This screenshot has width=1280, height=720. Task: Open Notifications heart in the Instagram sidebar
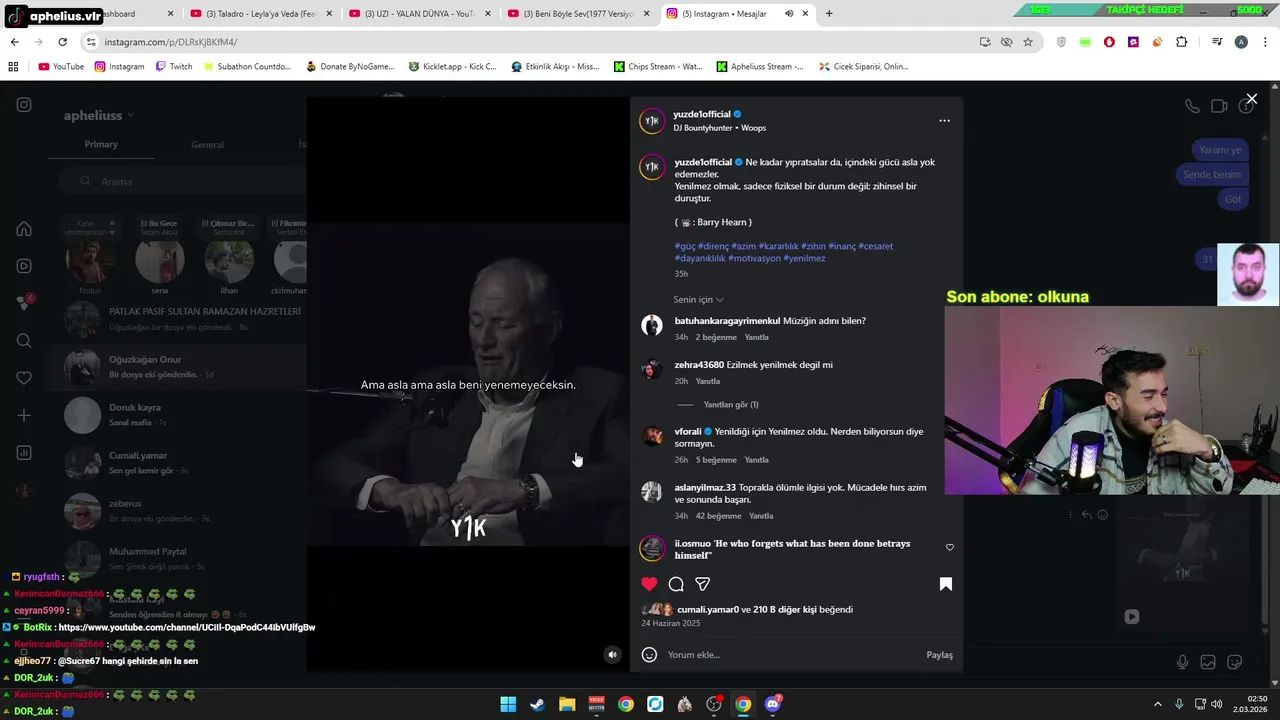coord(24,378)
